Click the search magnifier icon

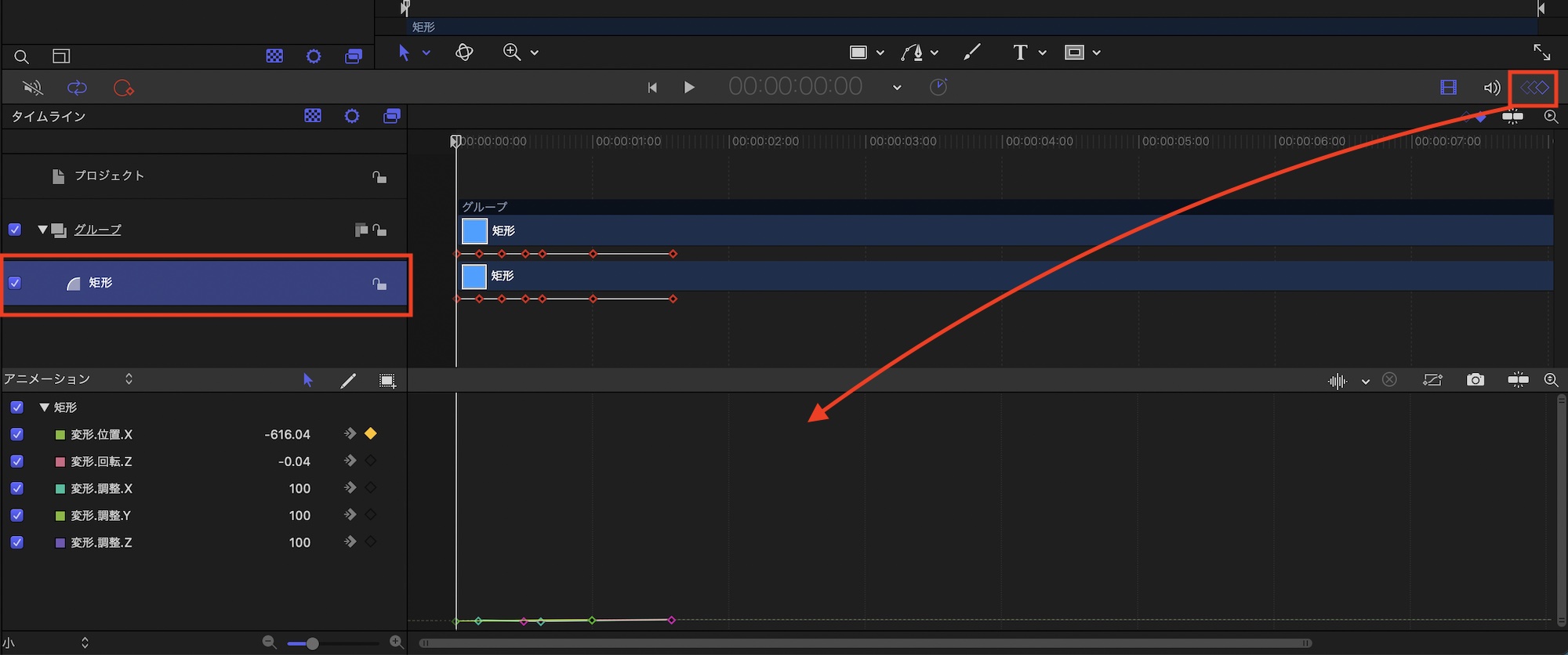[22, 56]
